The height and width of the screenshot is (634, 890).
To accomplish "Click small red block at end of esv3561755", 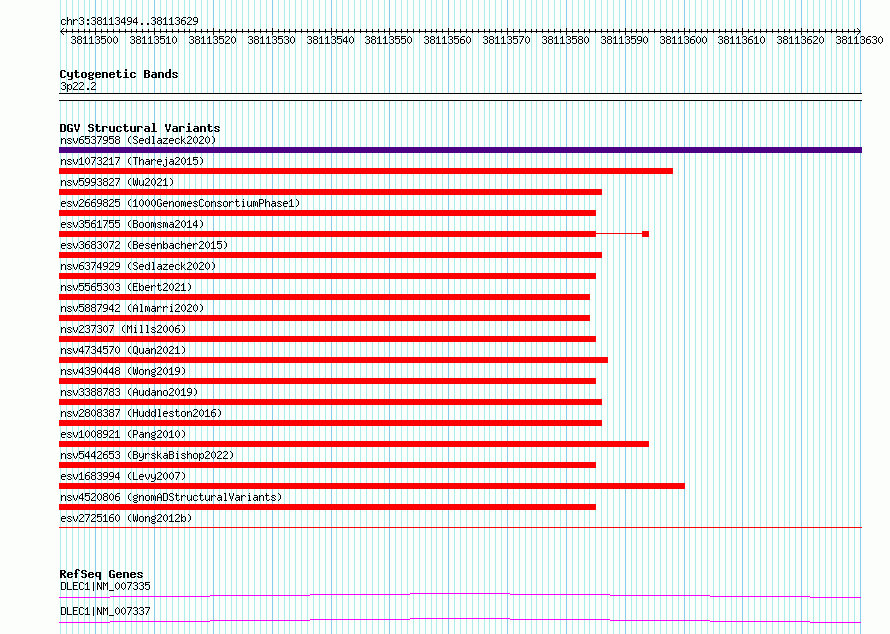I will click(645, 234).
